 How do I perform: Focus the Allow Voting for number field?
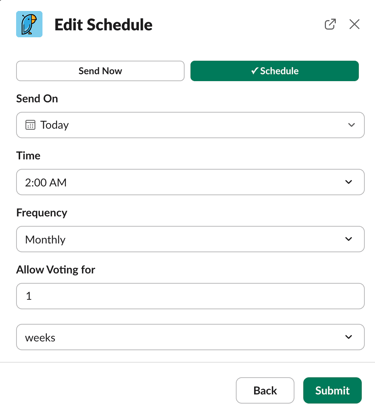(190, 296)
